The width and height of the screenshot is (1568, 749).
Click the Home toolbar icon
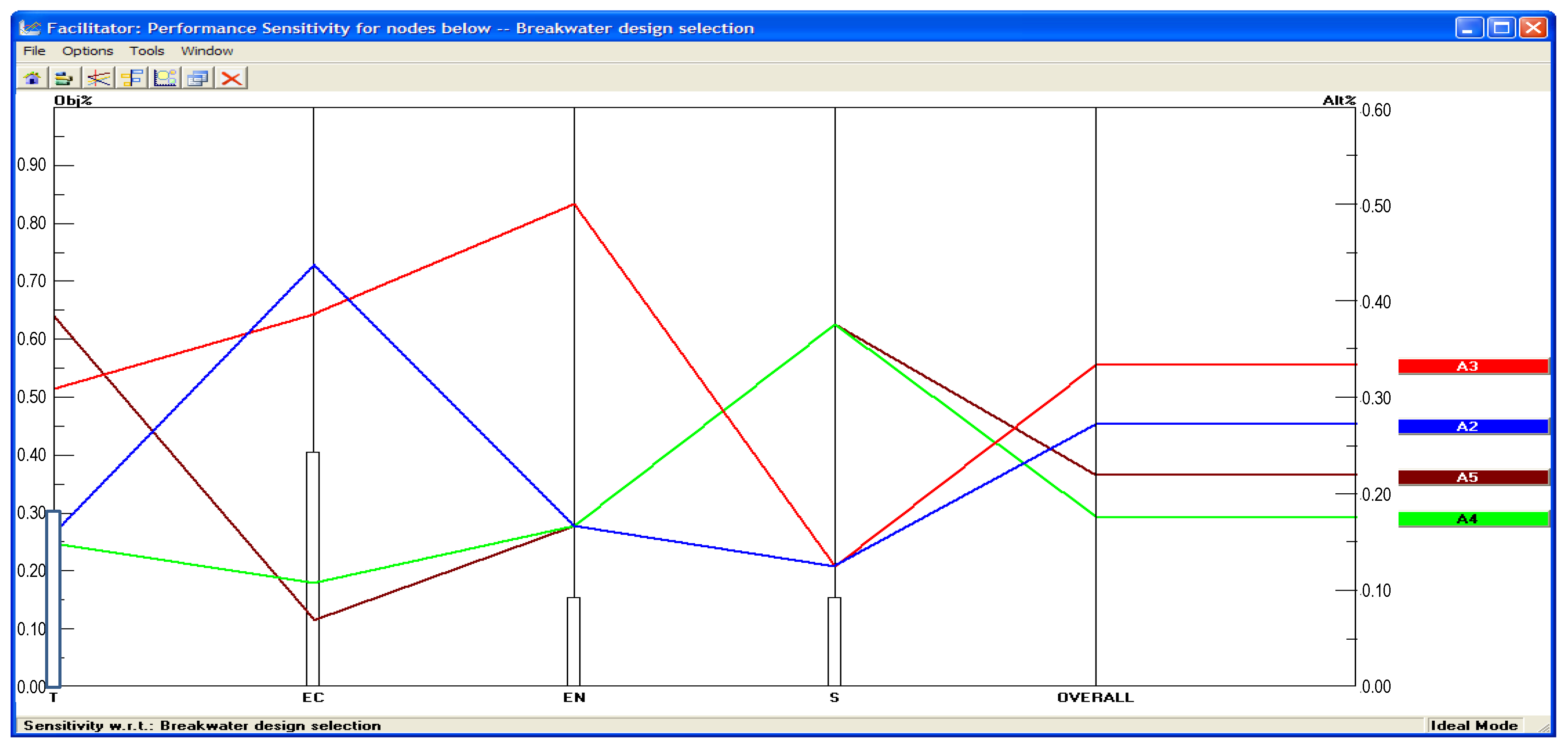(x=32, y=78)
